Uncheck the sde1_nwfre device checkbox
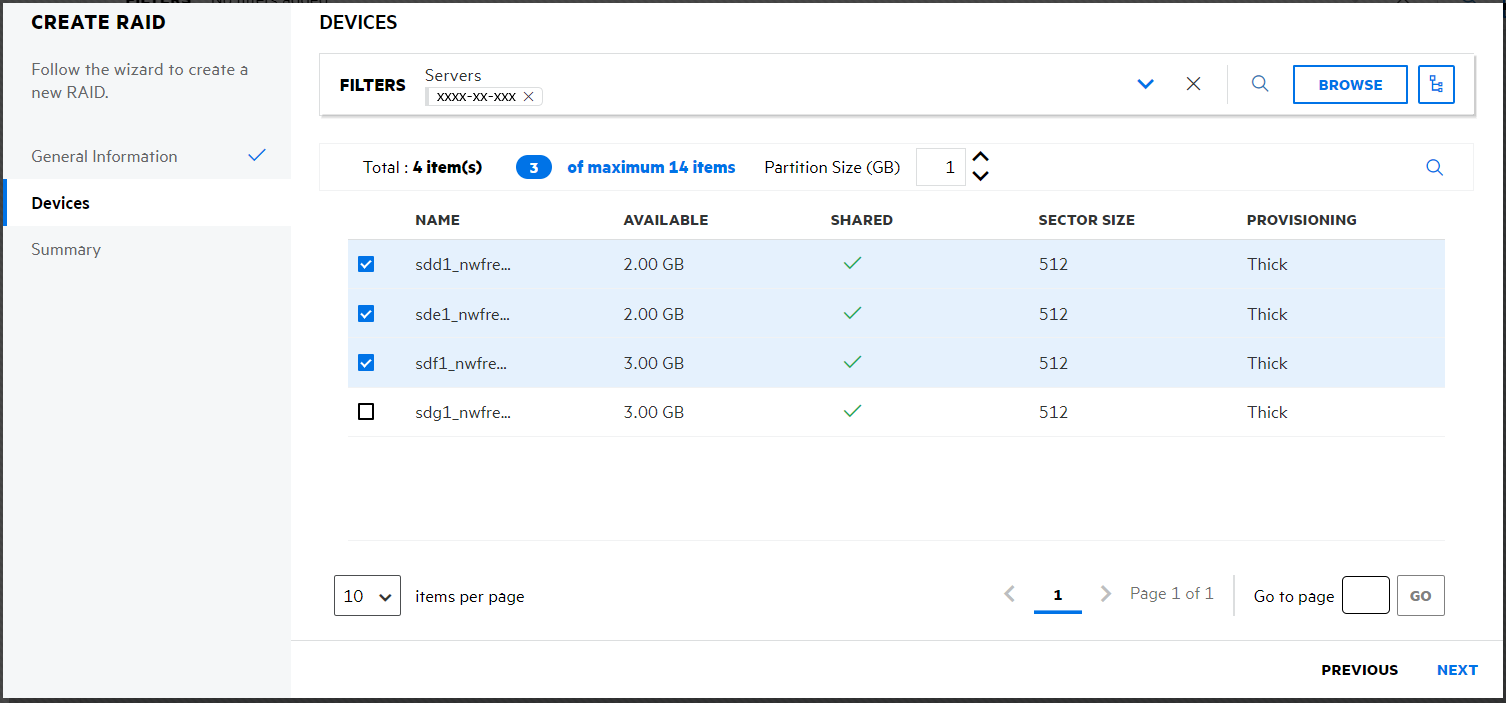 tap(366, 314)
